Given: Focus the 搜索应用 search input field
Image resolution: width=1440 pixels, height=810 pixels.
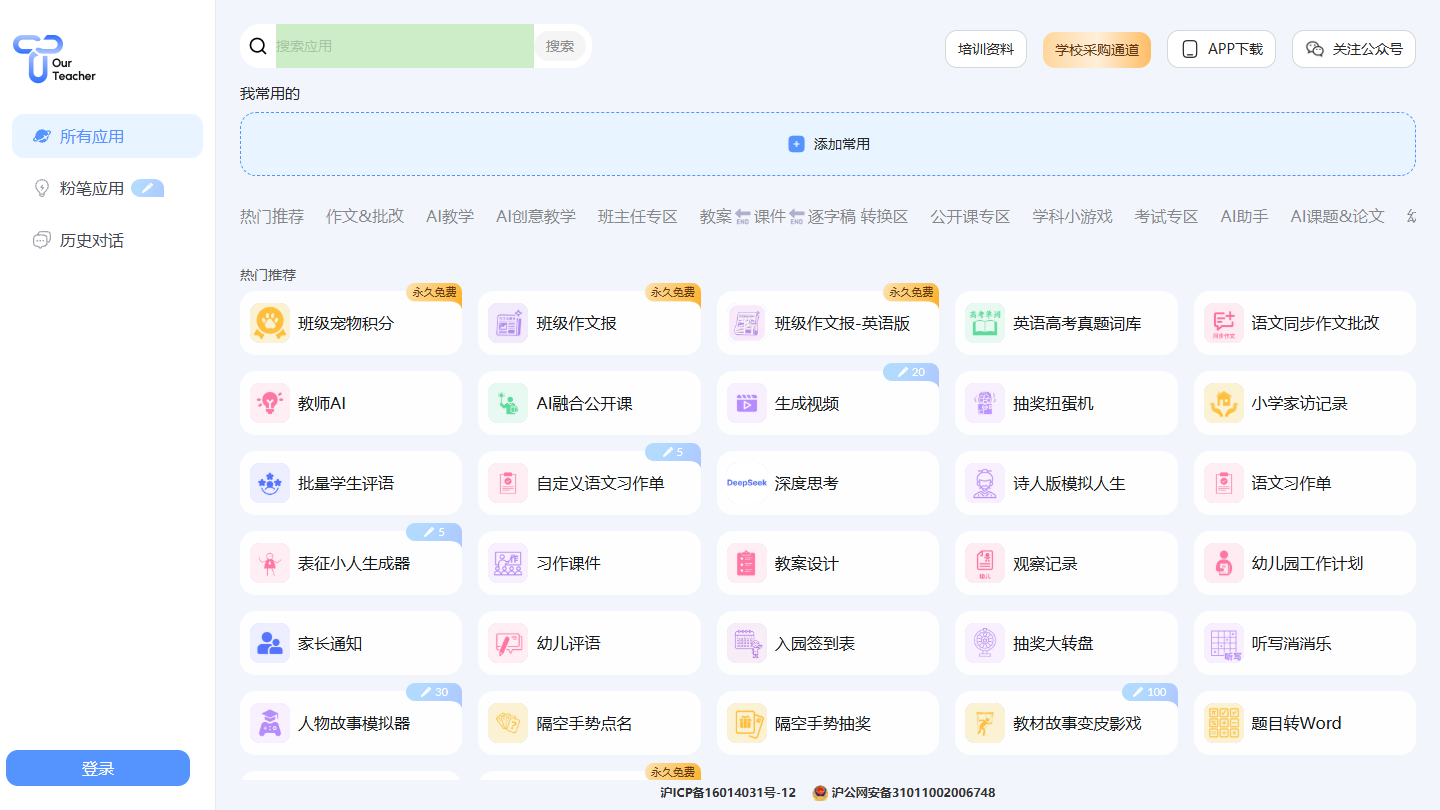Looking at the screenshot, I should [404, 46].
